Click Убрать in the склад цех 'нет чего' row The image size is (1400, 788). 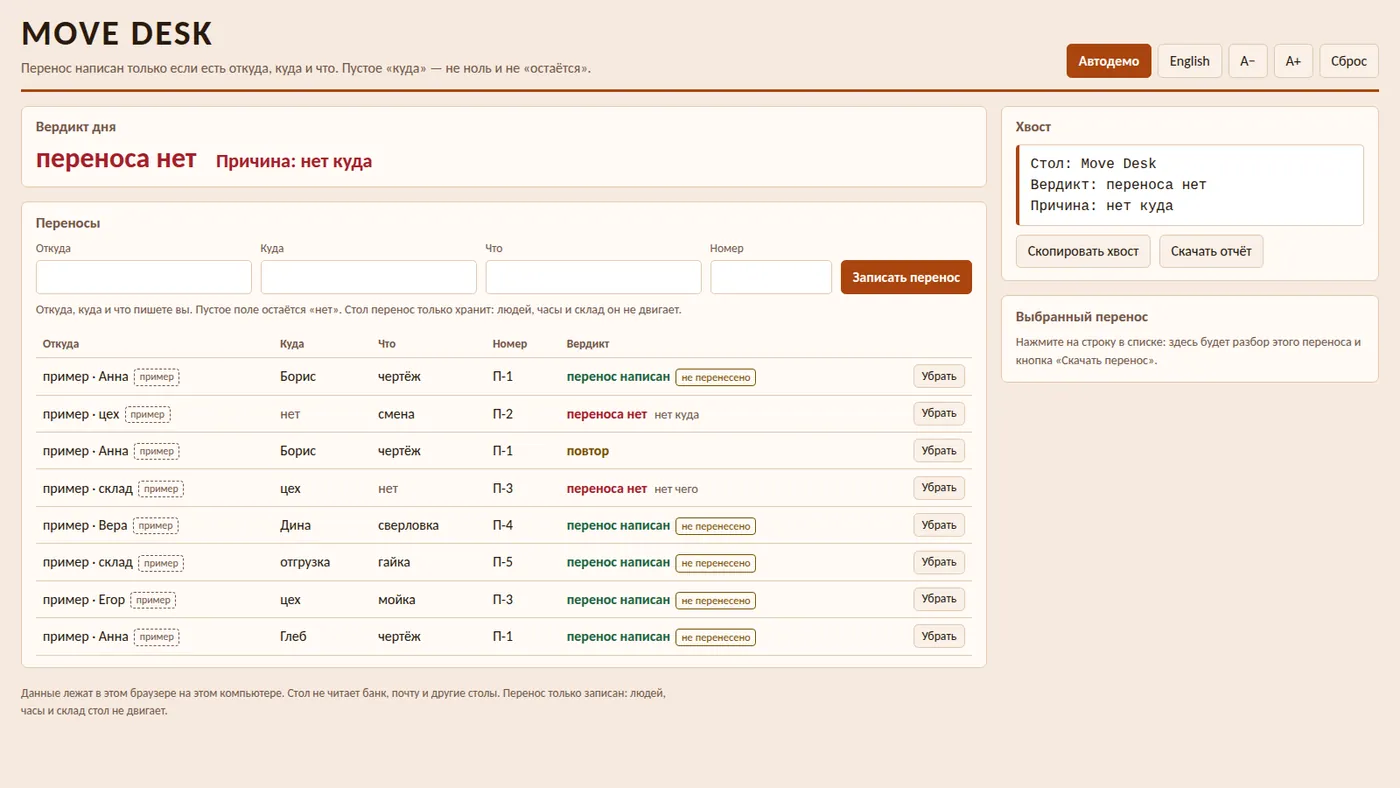[x=939, y=487]
